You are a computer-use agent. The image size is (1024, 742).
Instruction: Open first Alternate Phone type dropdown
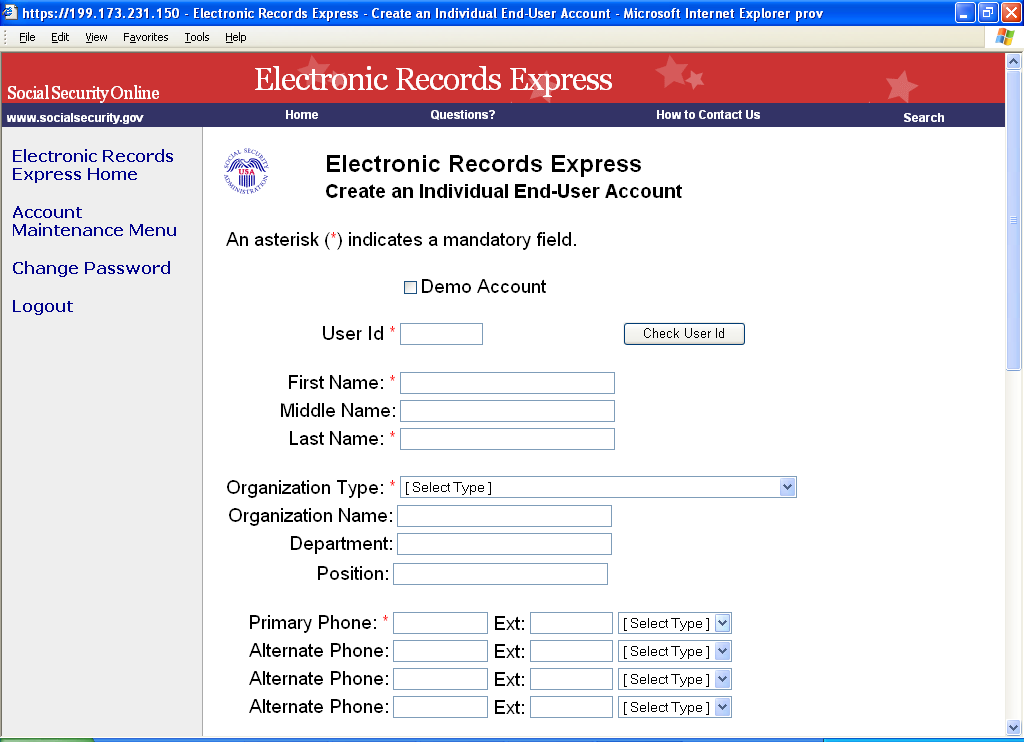675,651
